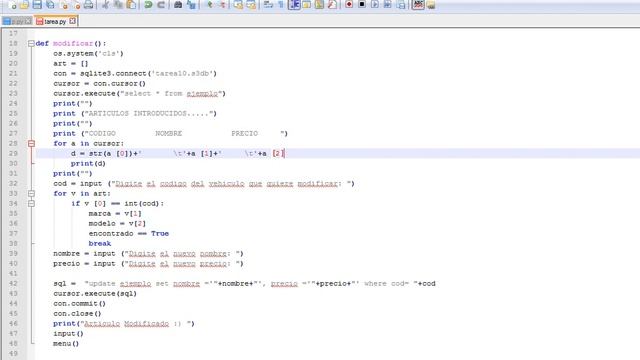The width and height of the screenshot is (640, 360).
Task: Save all open files
Action: coord(50,5)
